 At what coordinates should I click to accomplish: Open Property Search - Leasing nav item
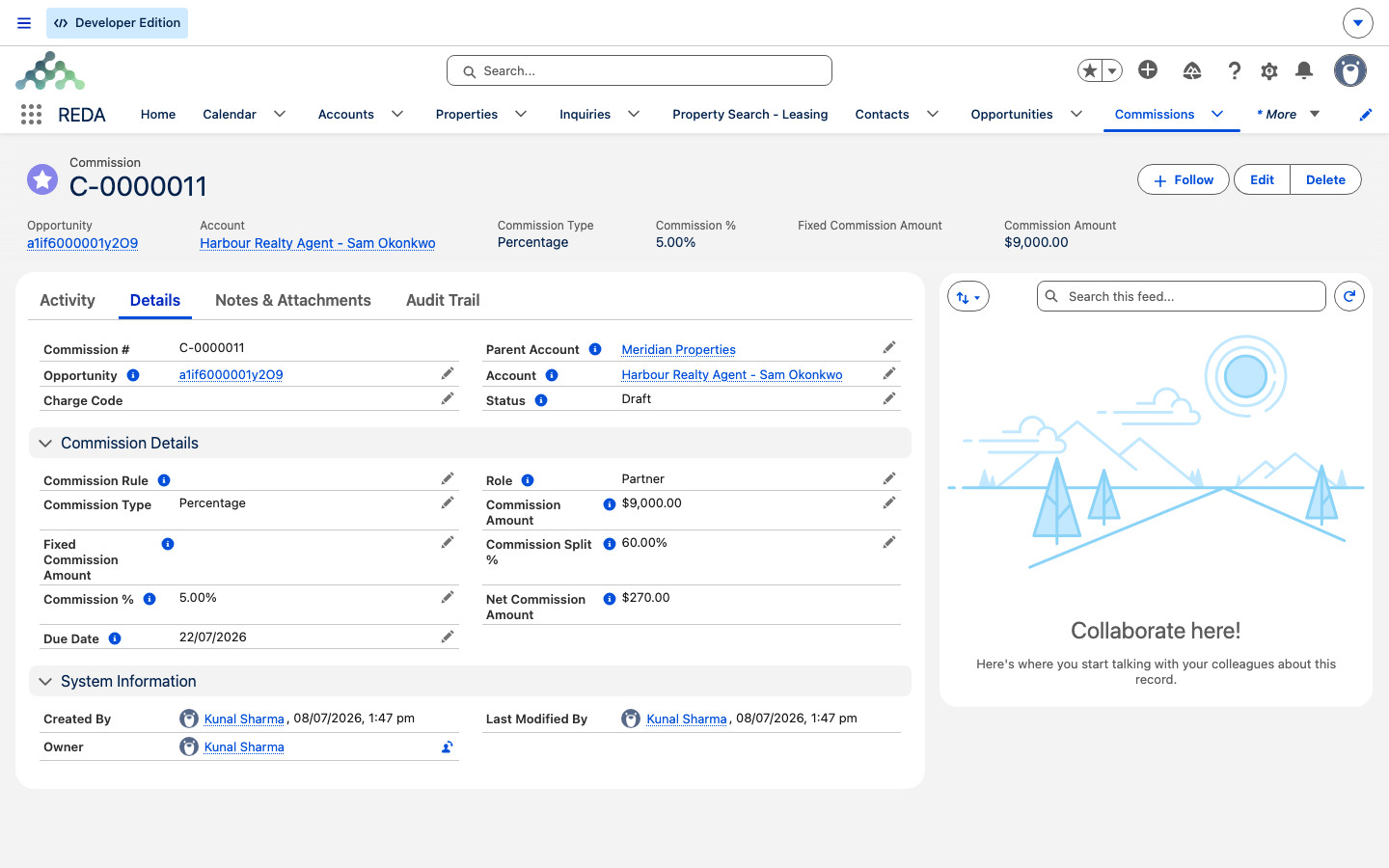tap(750, 114)
